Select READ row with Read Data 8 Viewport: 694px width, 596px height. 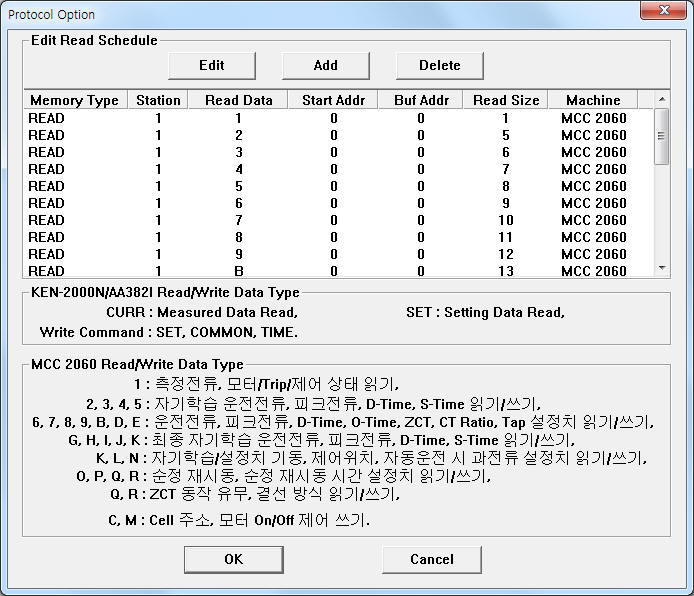339,237
